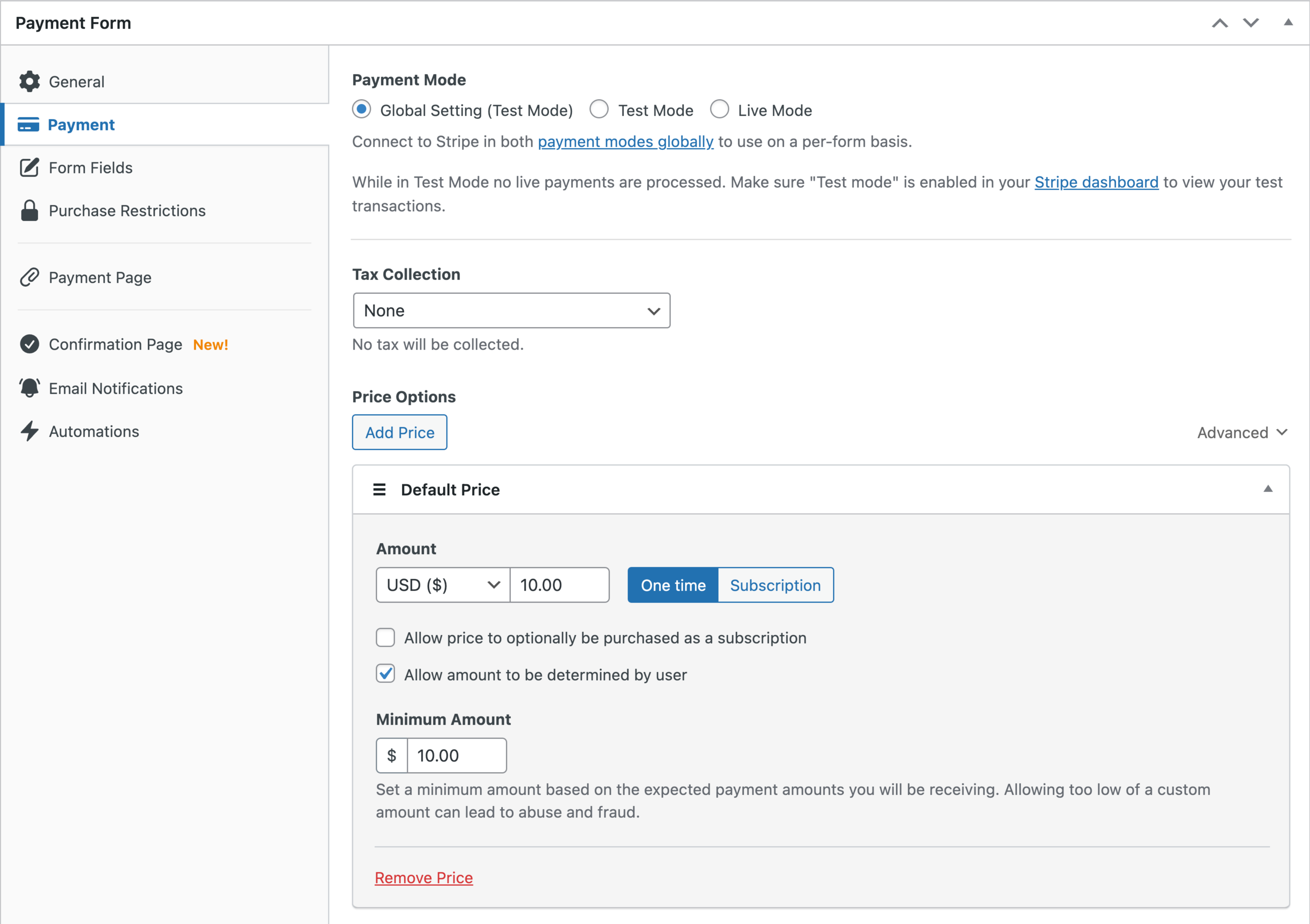
Task: Click the Remove Price link
Action: pyautogui.click(x=423, y=877)
